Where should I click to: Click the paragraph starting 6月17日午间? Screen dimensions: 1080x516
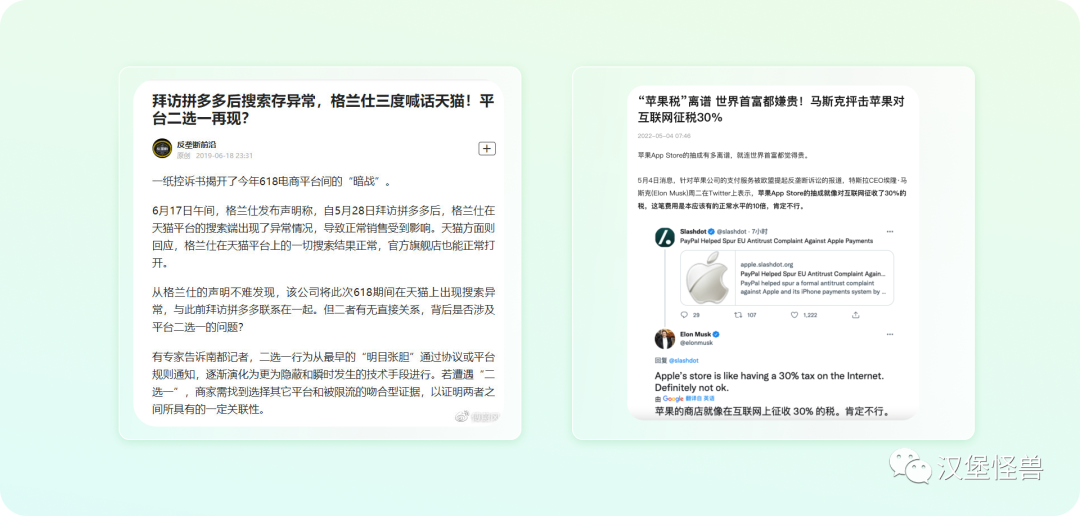(x=323, y=236)
